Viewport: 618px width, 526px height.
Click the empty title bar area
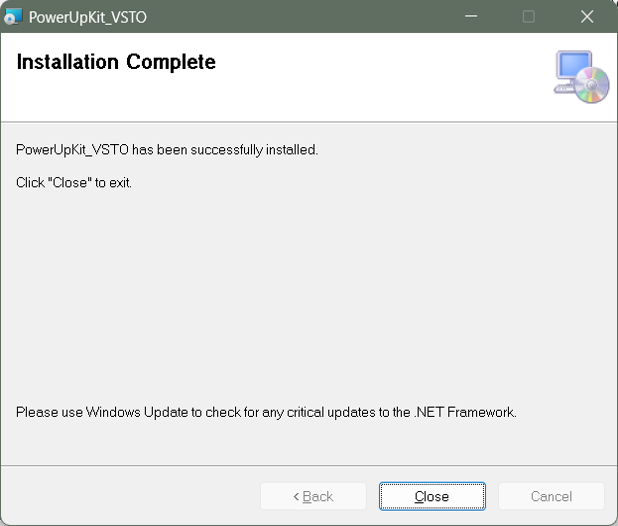pos(300,16)
